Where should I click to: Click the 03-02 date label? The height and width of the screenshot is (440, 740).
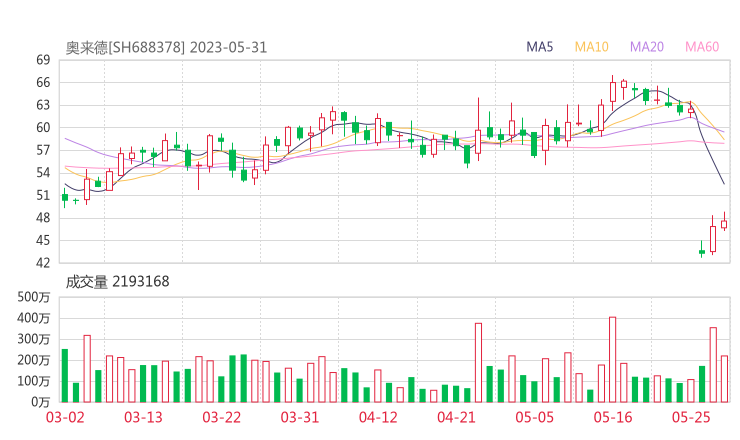pos(65,418)
